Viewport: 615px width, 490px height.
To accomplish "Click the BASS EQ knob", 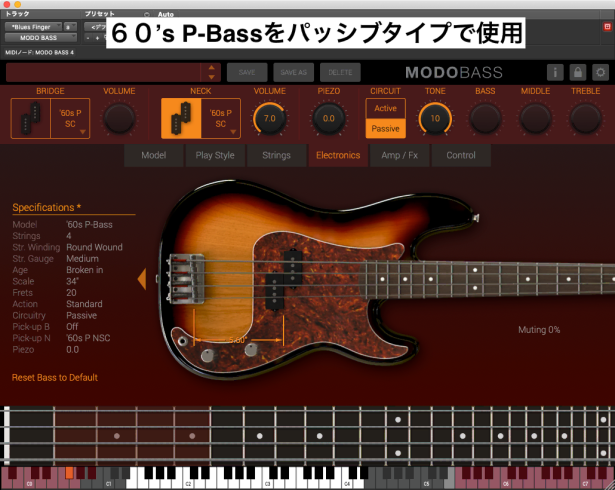I will coord(485,118).
